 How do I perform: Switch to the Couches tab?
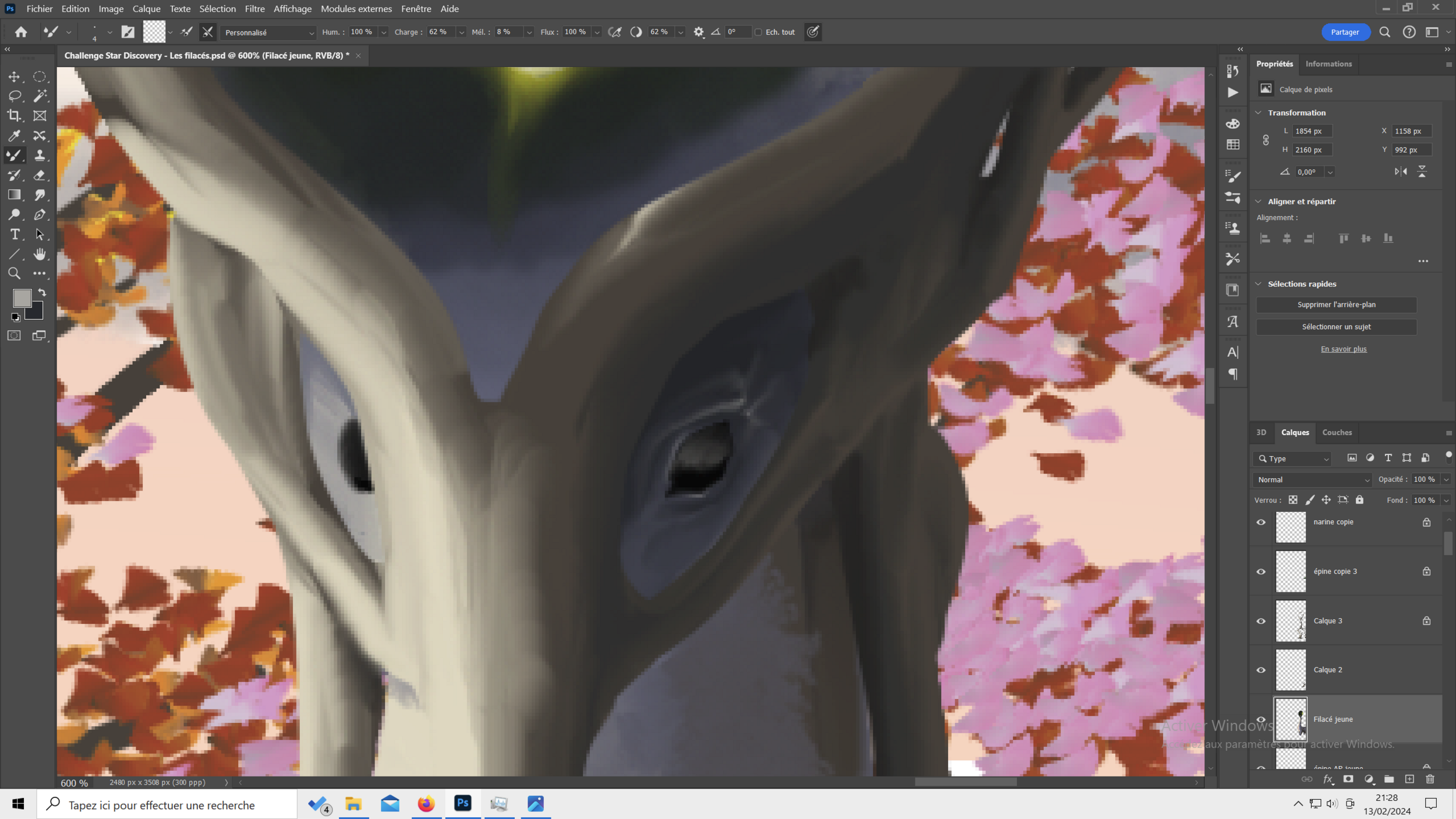tap(1337, 433)
